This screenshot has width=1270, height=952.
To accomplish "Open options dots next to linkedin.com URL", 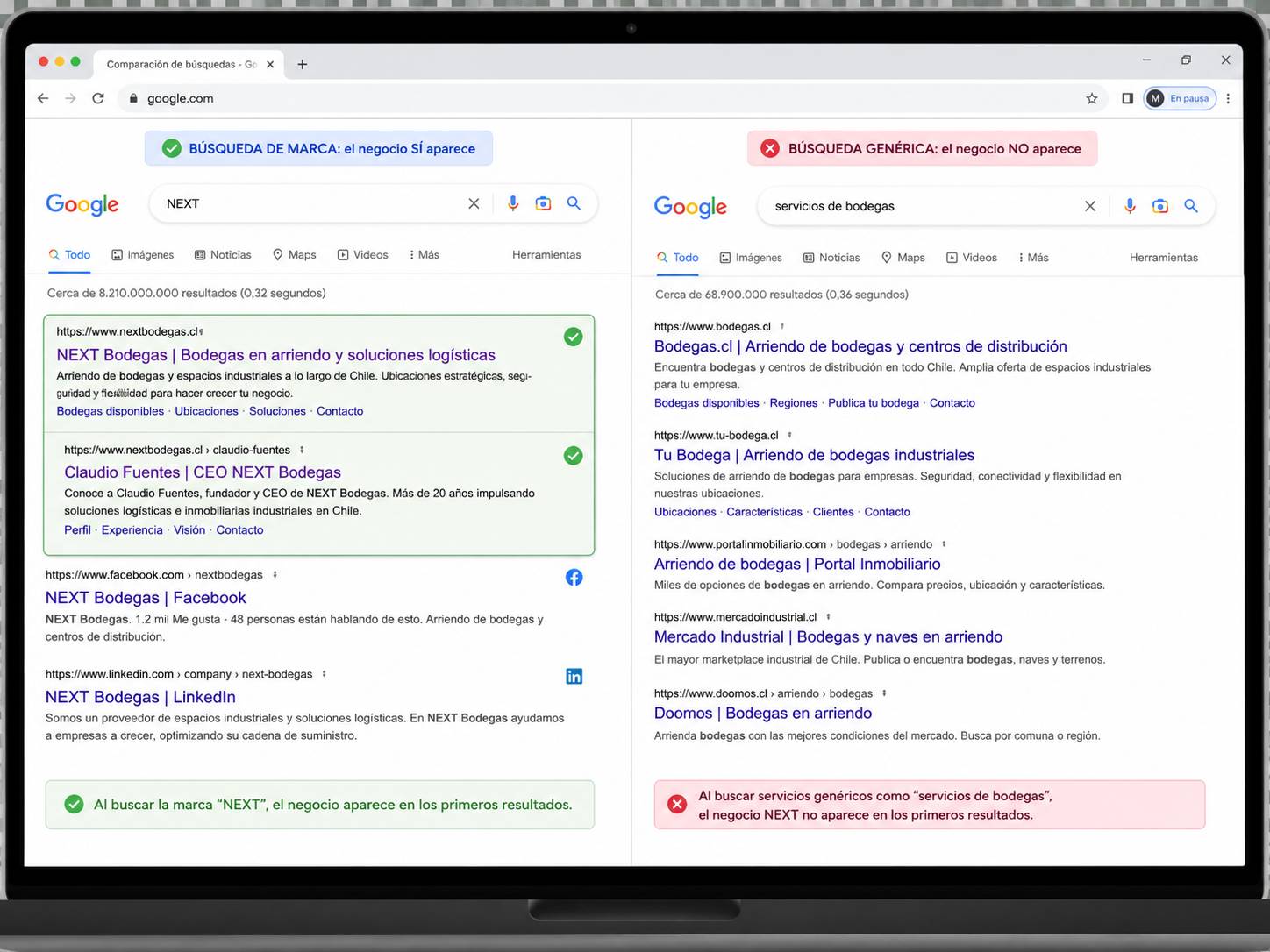I will click(324, 674).
